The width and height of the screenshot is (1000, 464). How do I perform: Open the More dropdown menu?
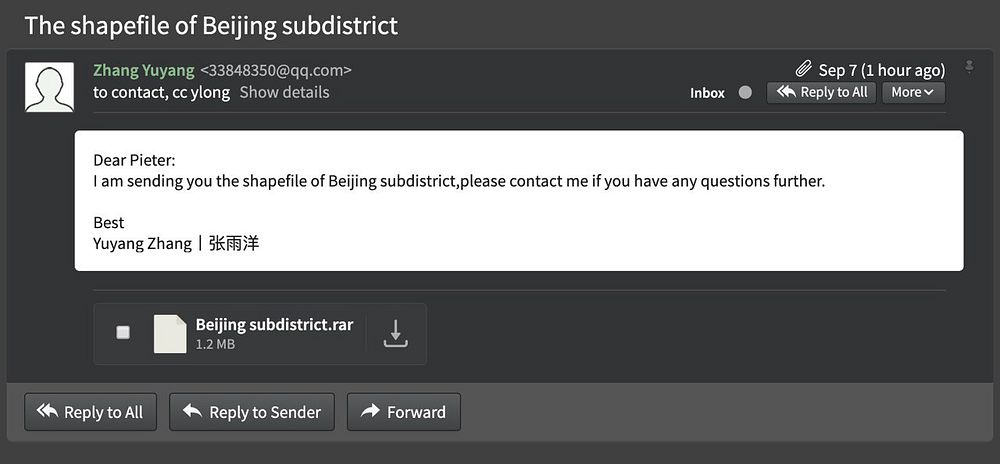tap(913, 92)
